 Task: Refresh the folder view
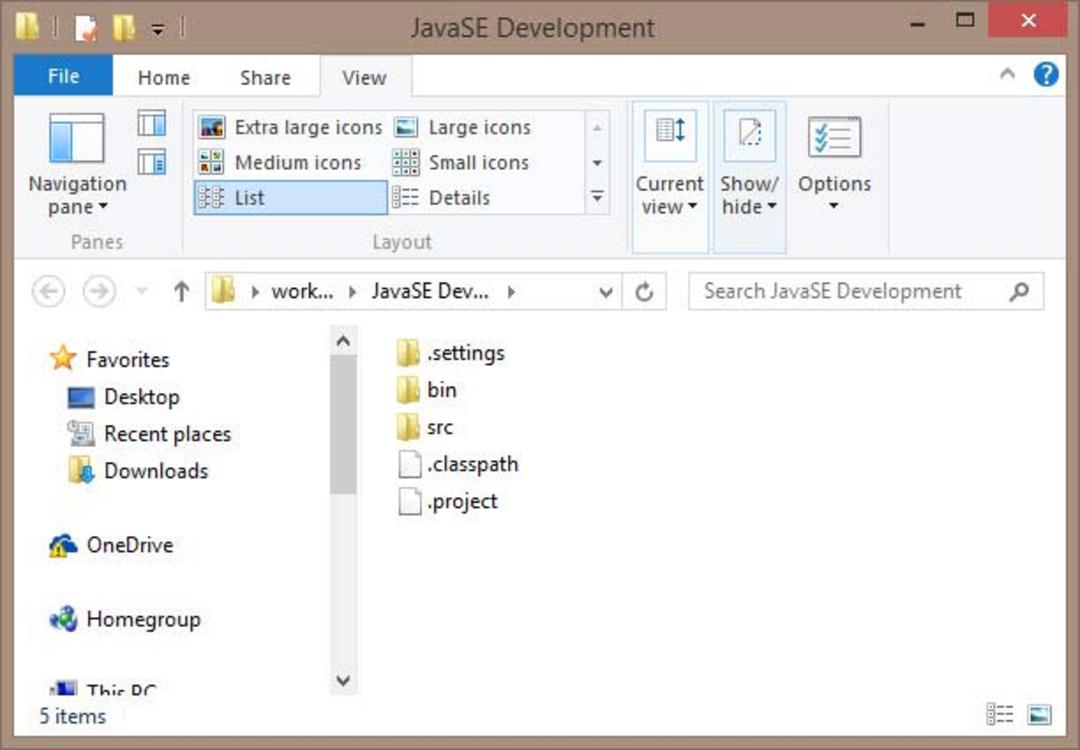tap(644, 292)
